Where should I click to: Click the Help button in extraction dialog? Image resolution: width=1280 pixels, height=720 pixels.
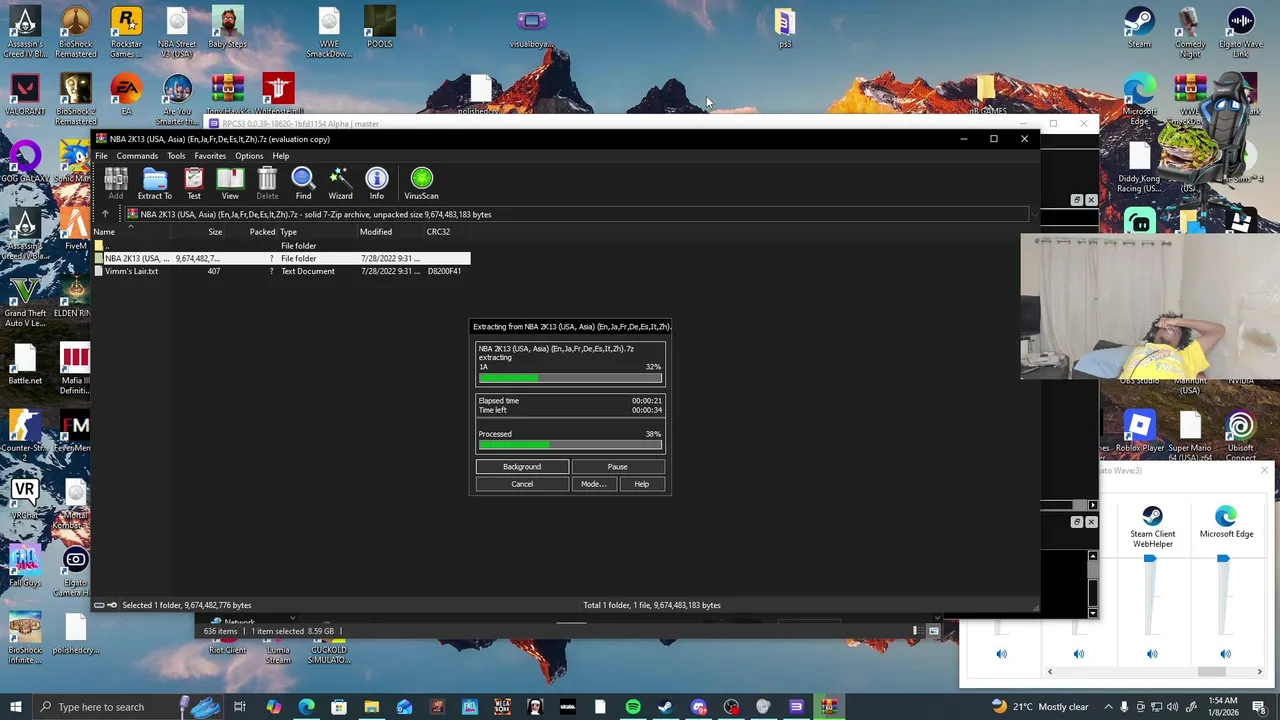641,484
